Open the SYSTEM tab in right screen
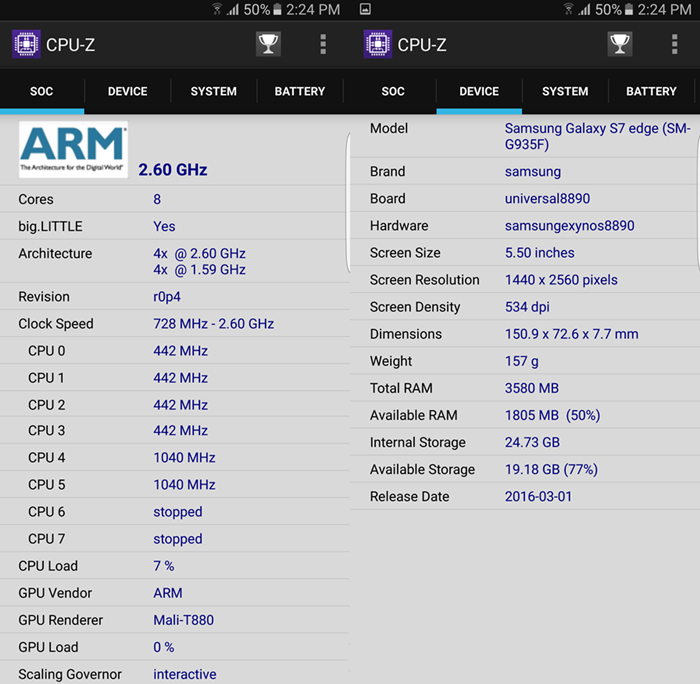Screen dimensions: 700x684 [x=565, y=92]
